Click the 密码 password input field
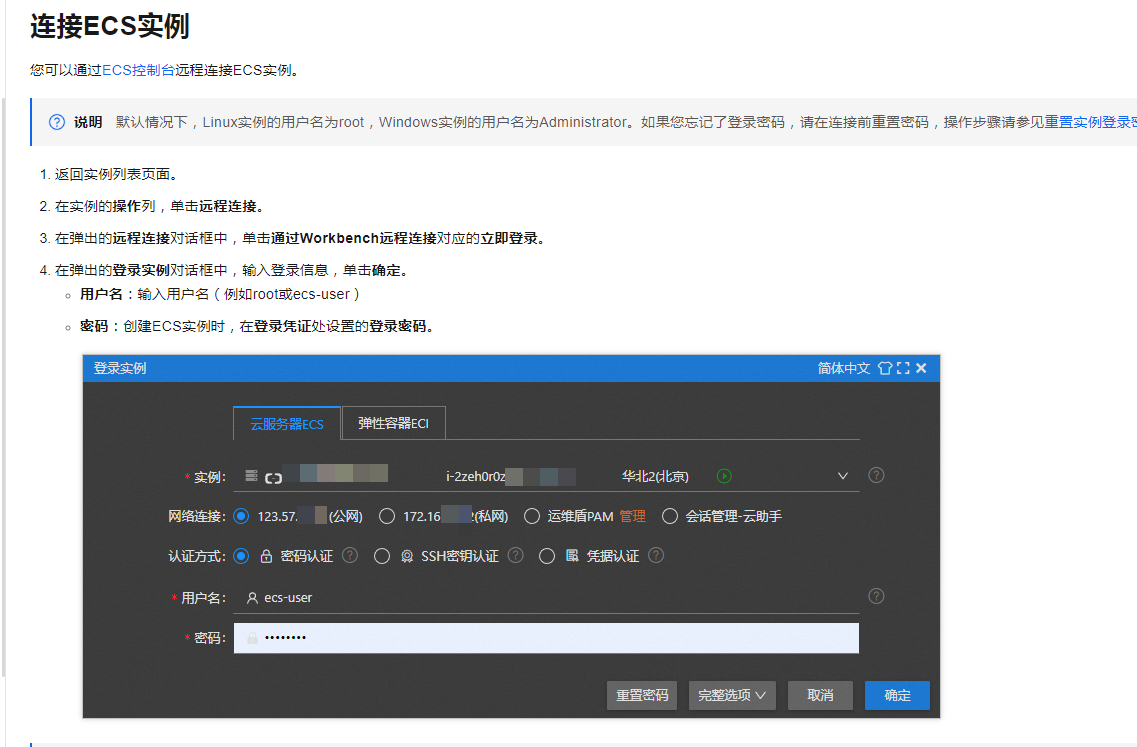 click(546, 638)
